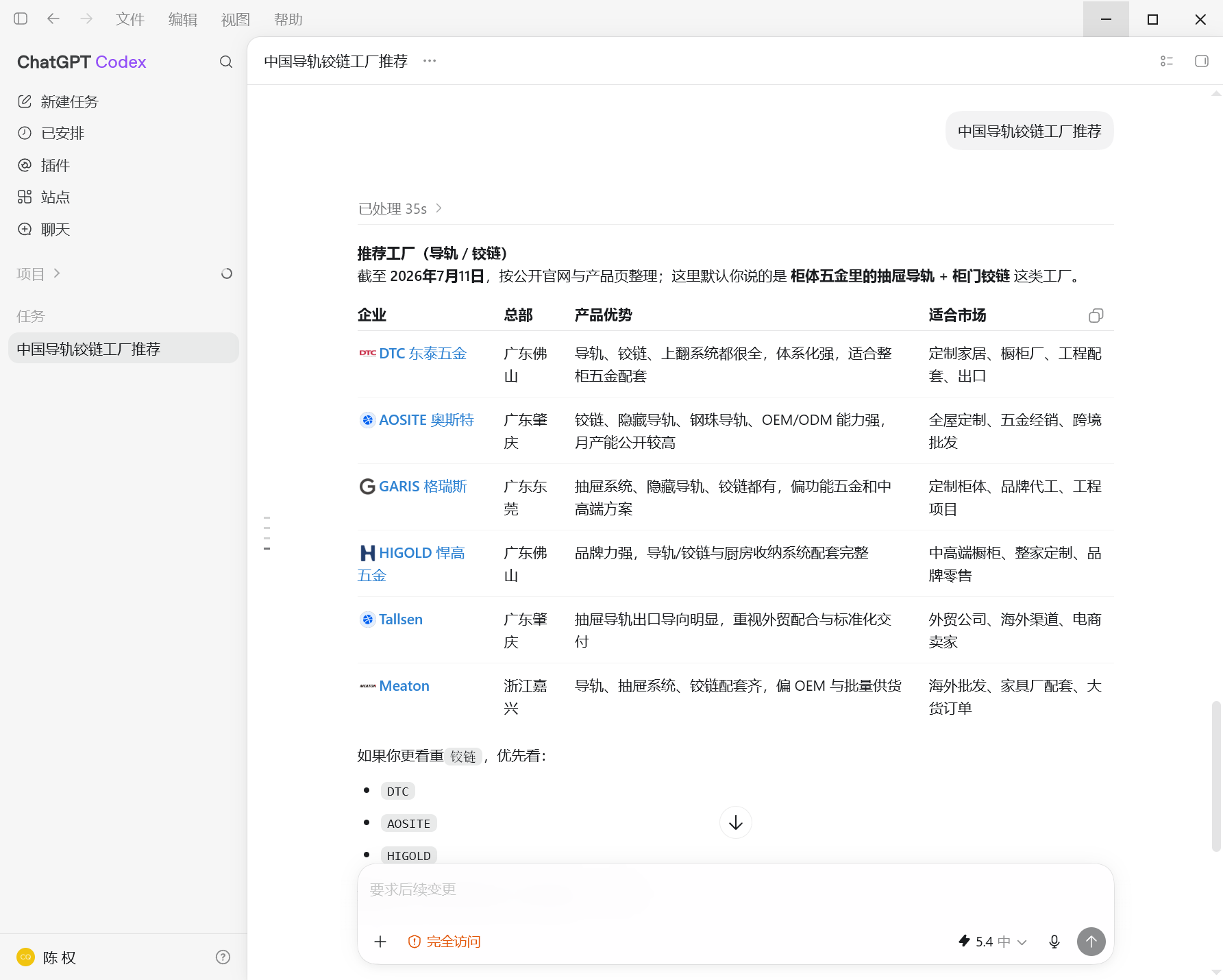This screenshot has width=1223, height=980.
Task: Open the 帮助 menu
Action: (x=288, y=20)
